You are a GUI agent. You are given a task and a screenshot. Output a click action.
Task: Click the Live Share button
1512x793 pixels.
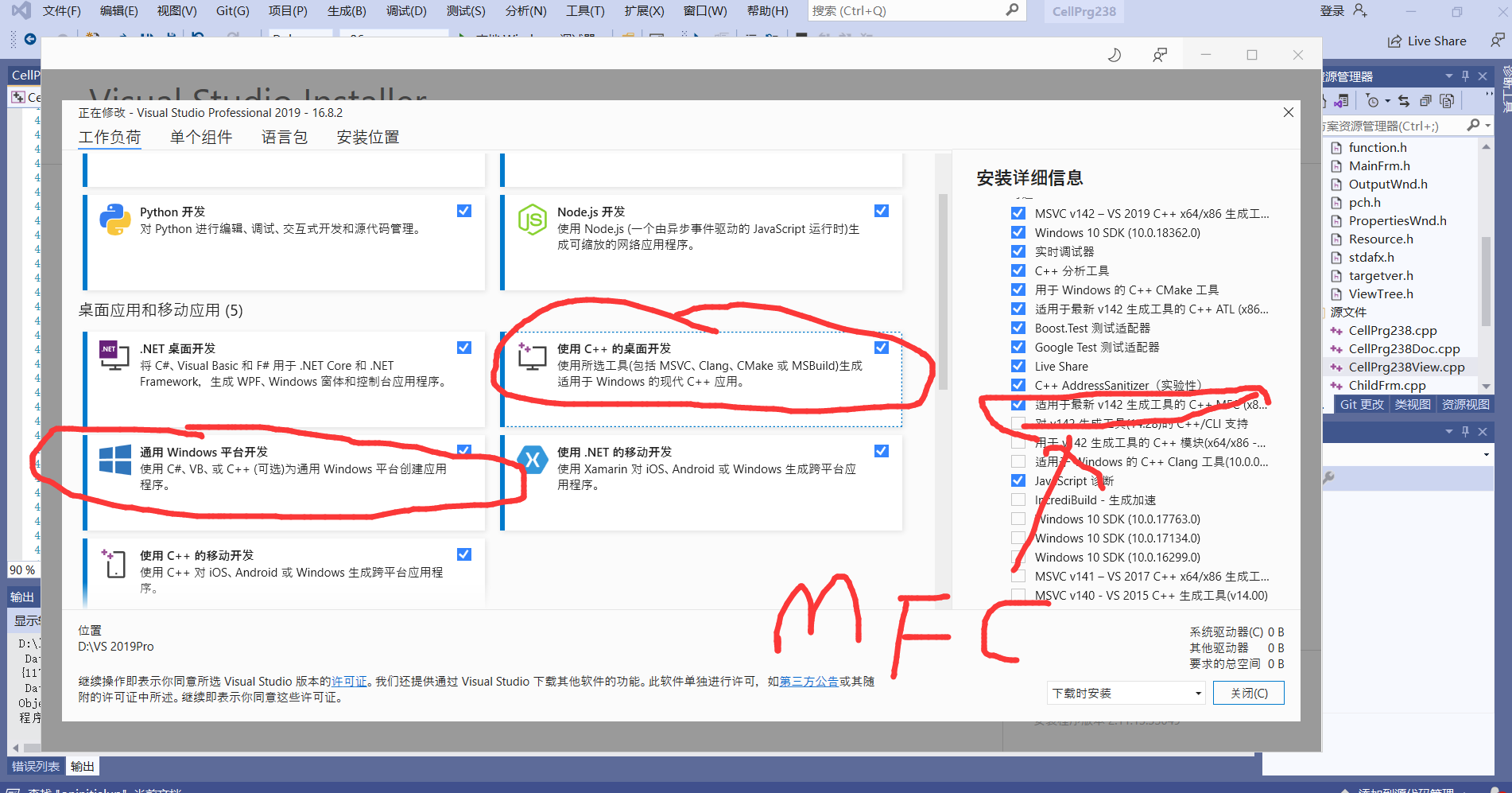tap(1427, 41)
